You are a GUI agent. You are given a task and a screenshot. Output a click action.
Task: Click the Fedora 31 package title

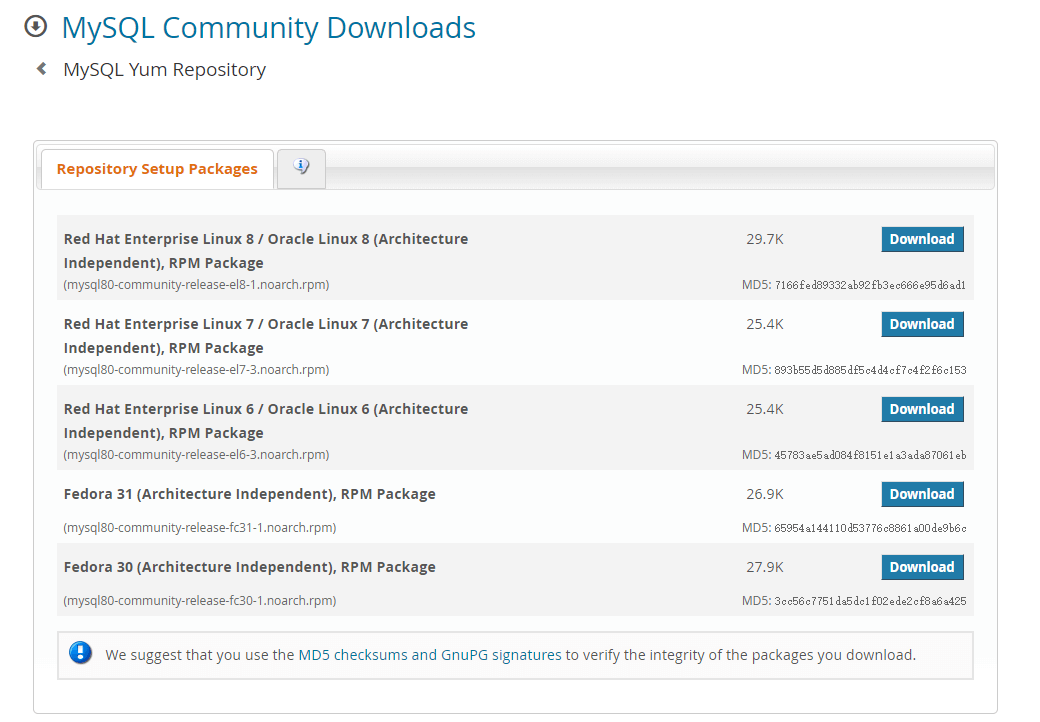[x=249, y=494]
